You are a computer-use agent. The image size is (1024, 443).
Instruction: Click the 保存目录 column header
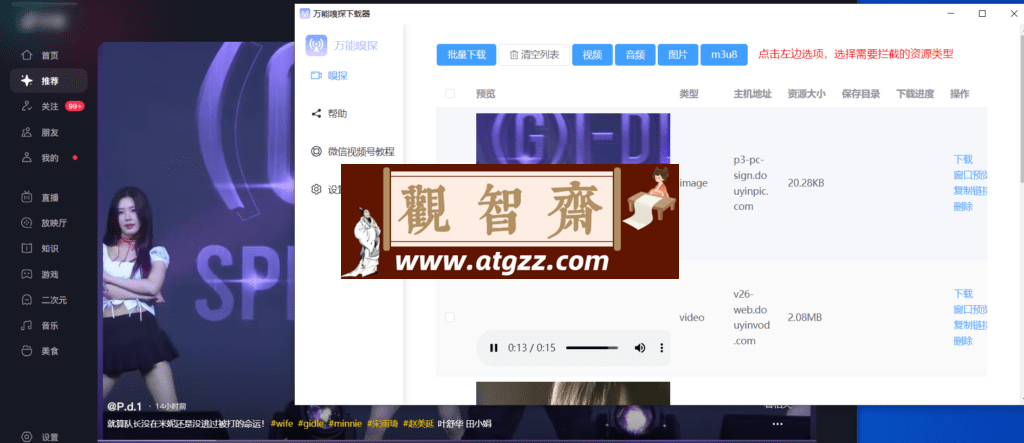861,94
